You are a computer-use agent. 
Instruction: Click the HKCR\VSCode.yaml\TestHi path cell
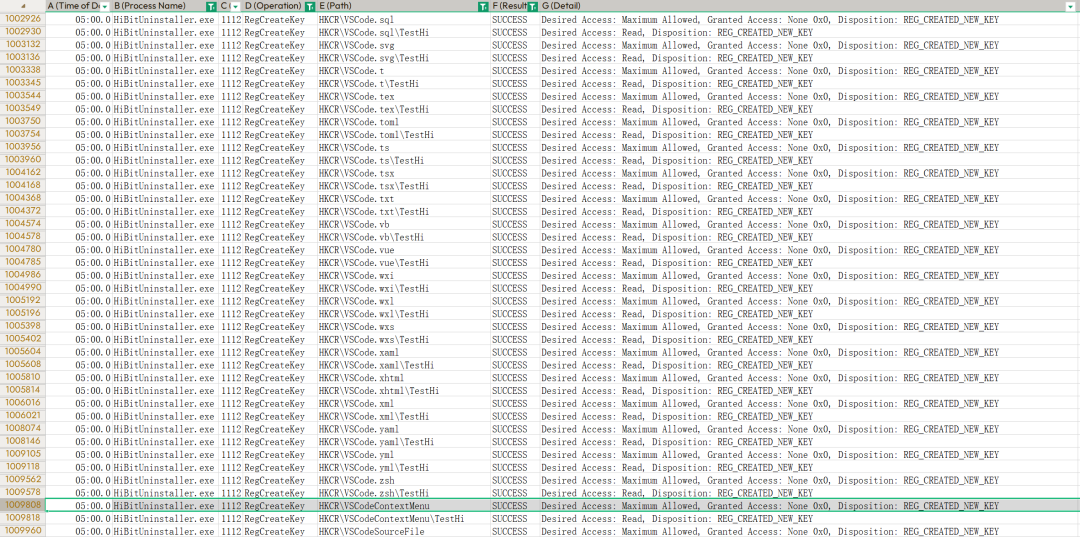click(x=404, y=442)
